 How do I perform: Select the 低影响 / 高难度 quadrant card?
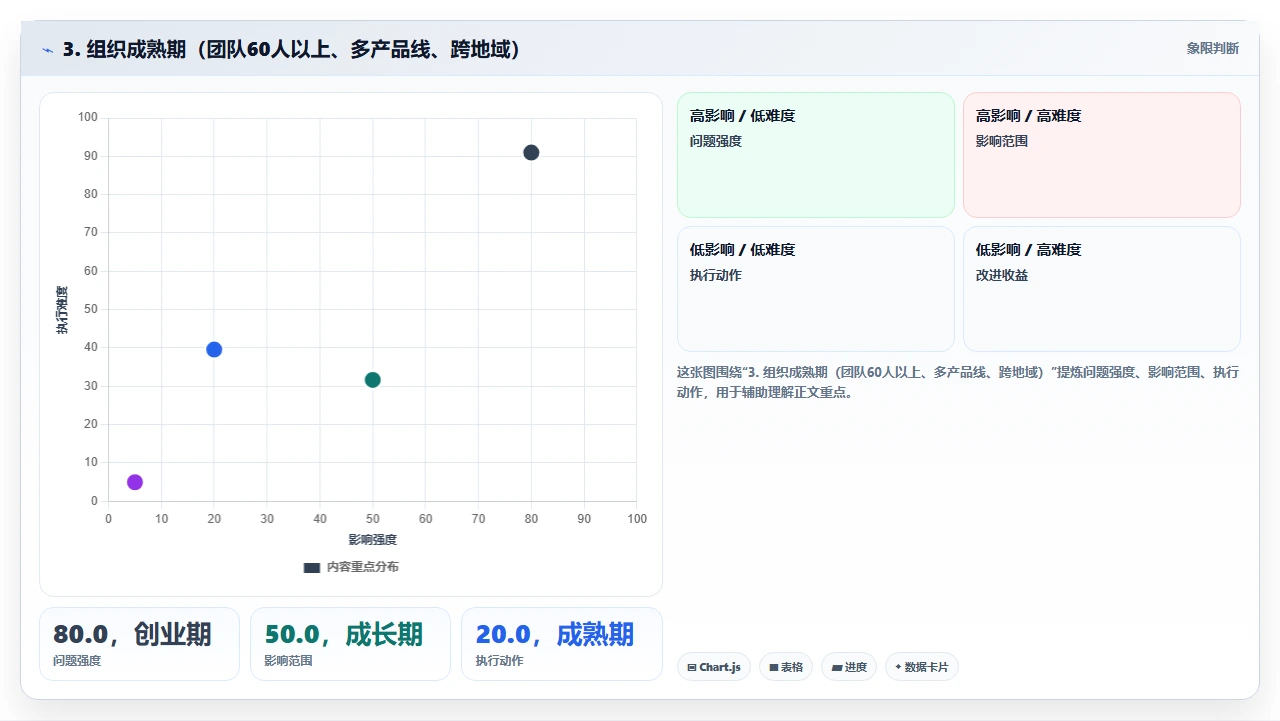tap(1102, 289)
